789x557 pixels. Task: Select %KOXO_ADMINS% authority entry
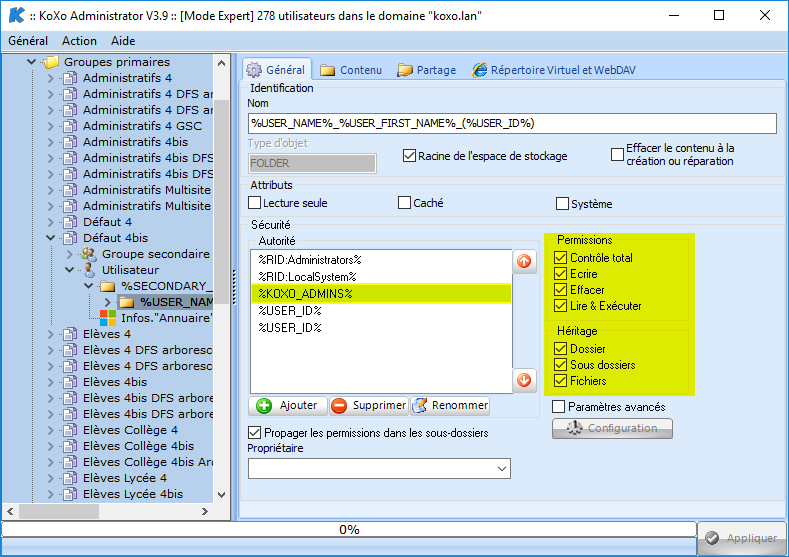(381, 294)
